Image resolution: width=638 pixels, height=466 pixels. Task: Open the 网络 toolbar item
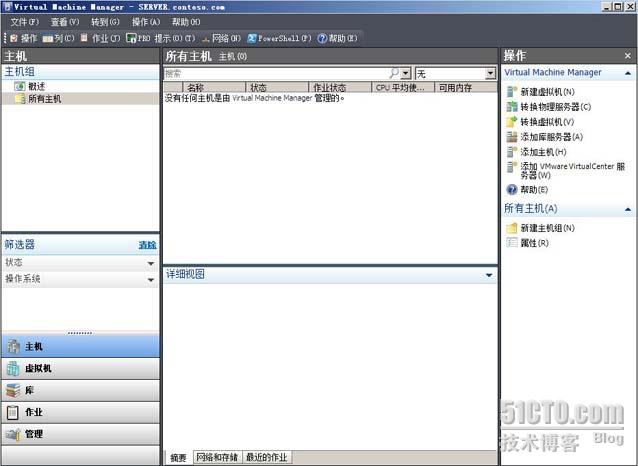pos(221,38)
